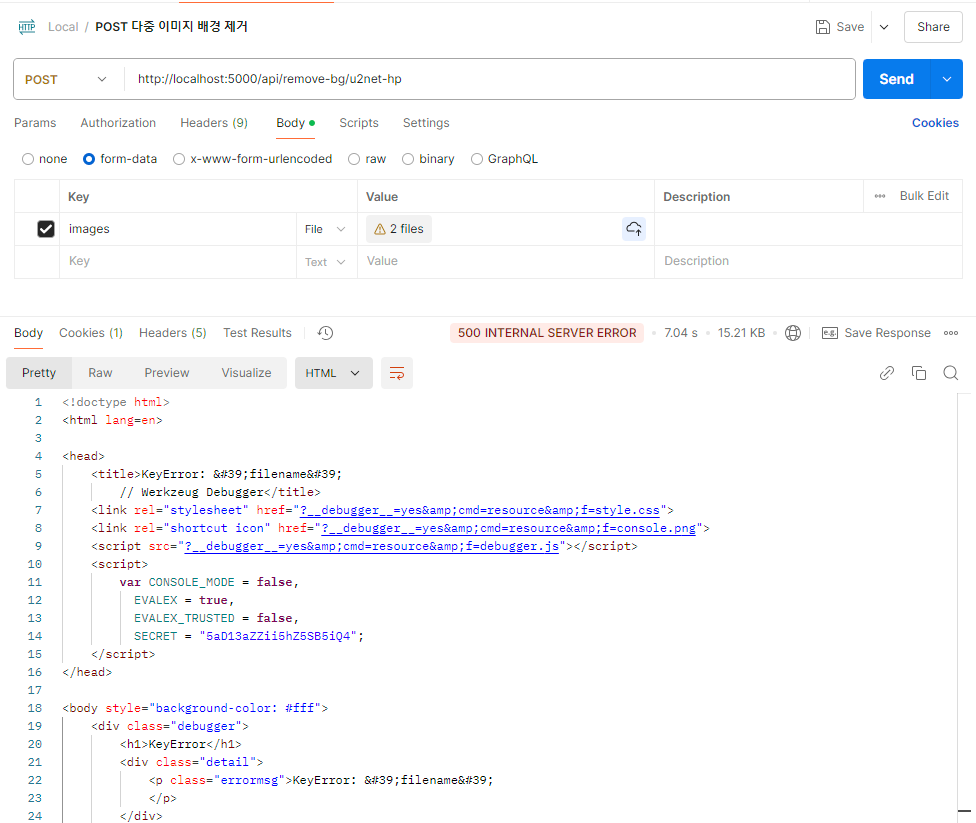Click the empty row Description field
This screenshot has width=976, height=823.
[x=808, y=261]
